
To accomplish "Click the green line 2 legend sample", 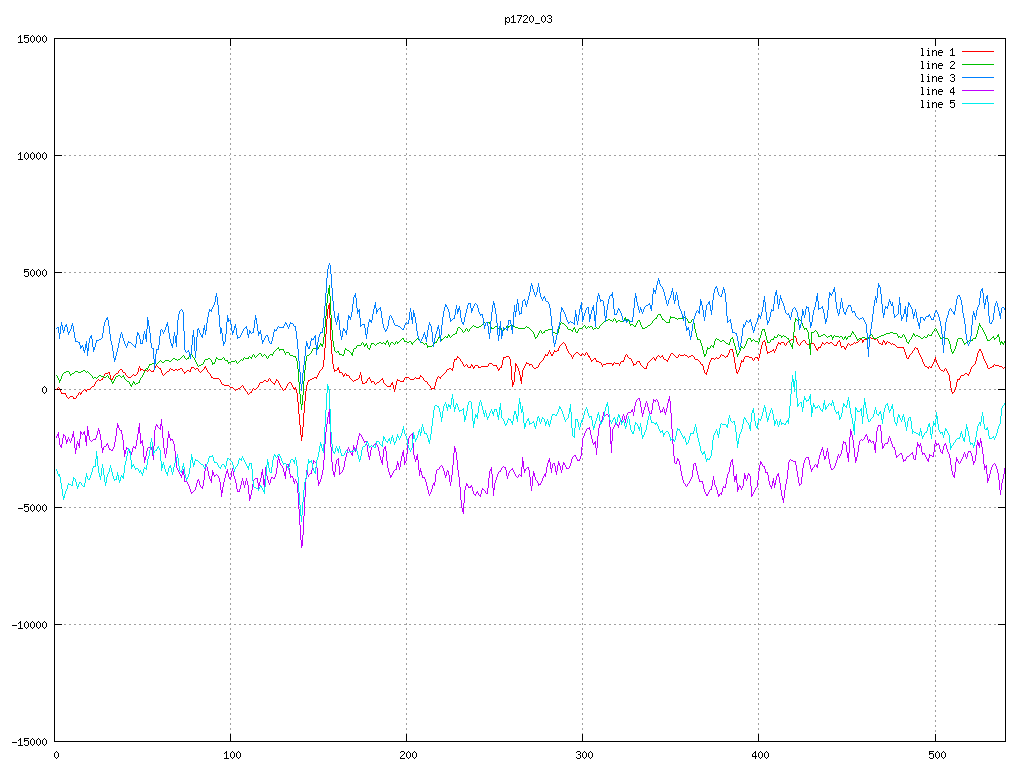I will click(978, 64).
